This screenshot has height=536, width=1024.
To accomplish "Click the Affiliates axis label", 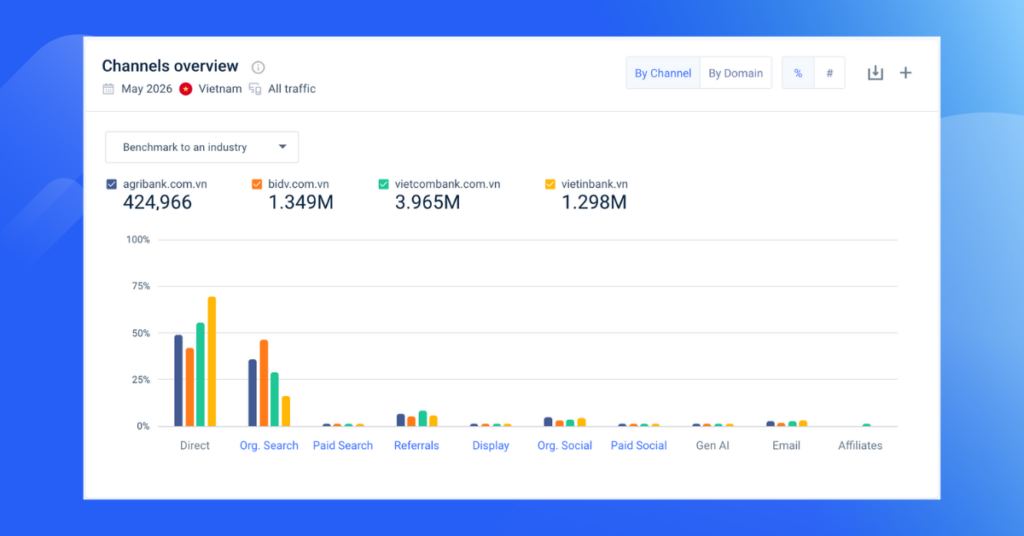I will 860,445.
